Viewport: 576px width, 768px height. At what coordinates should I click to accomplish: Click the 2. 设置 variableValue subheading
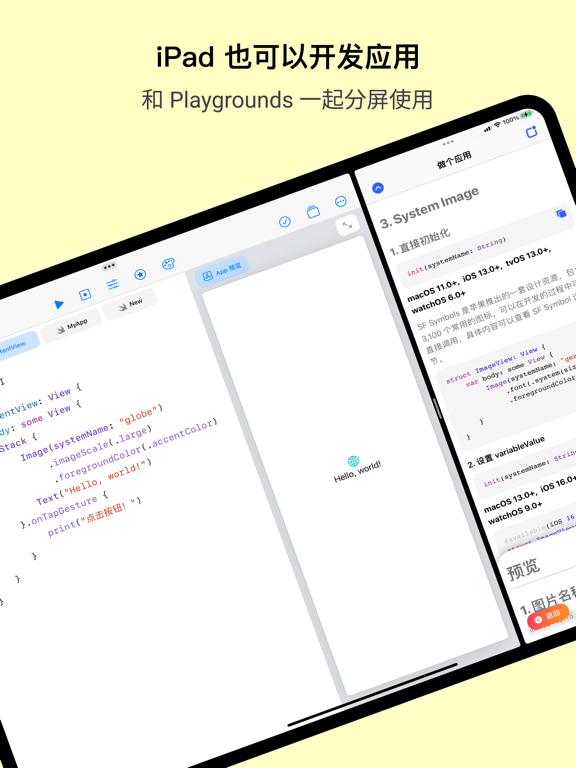(x=505, y=451)
